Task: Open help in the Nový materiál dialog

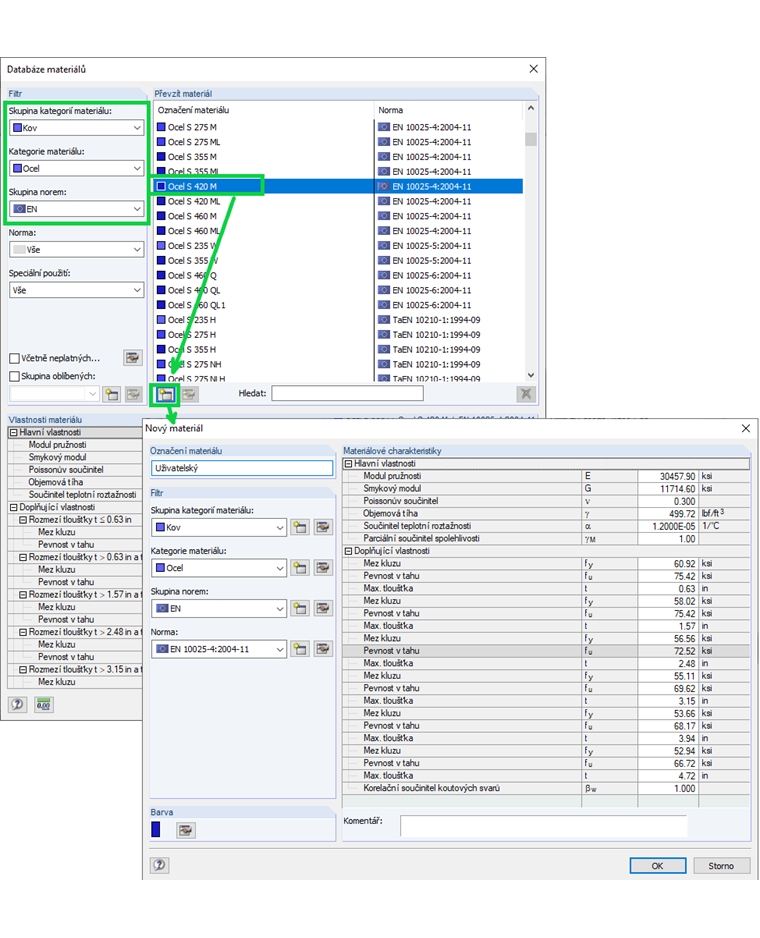Action: pos(160,865)
